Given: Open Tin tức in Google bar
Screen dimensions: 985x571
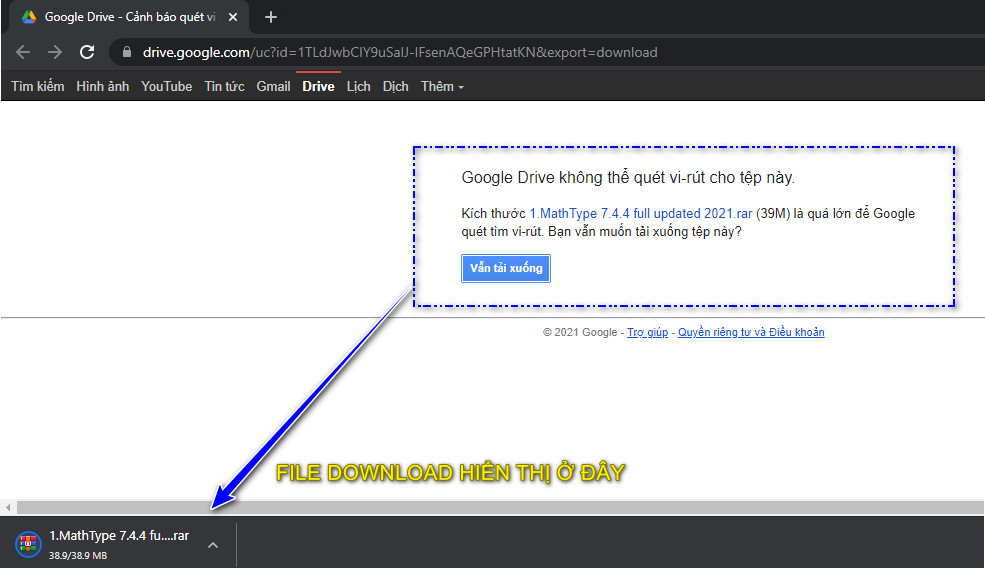Looking at the screenshot, I should (224, 87).
